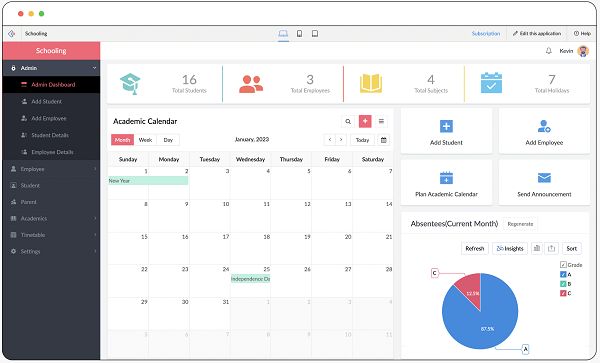Toggle grade B legend checkbox
The height and width of the screenshot is (363, 600).
(563, 284)
